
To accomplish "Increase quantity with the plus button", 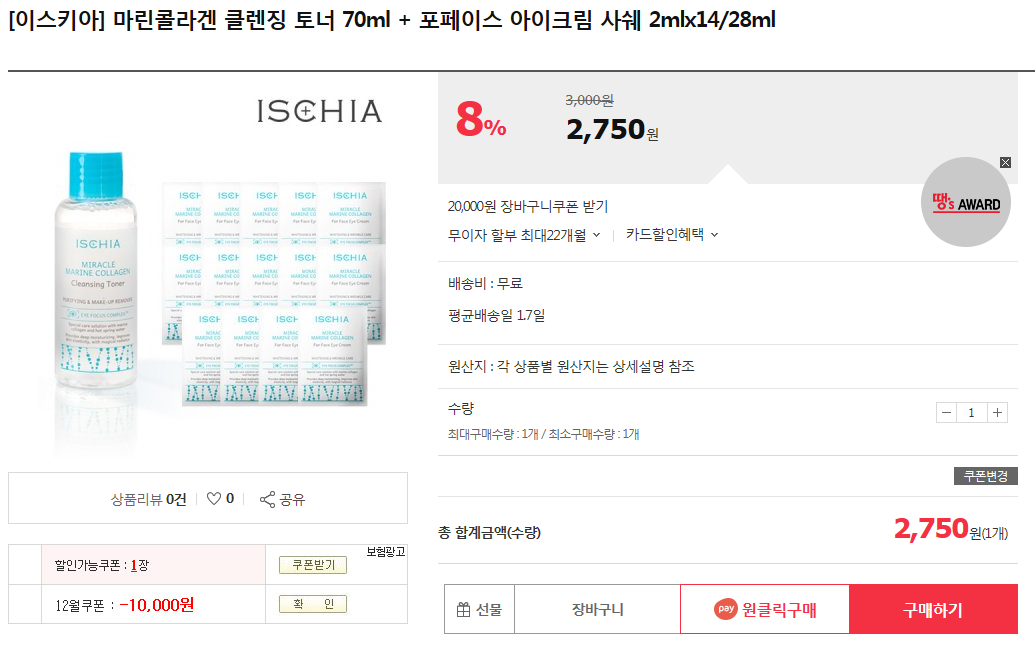I will [x=997, y=413].
